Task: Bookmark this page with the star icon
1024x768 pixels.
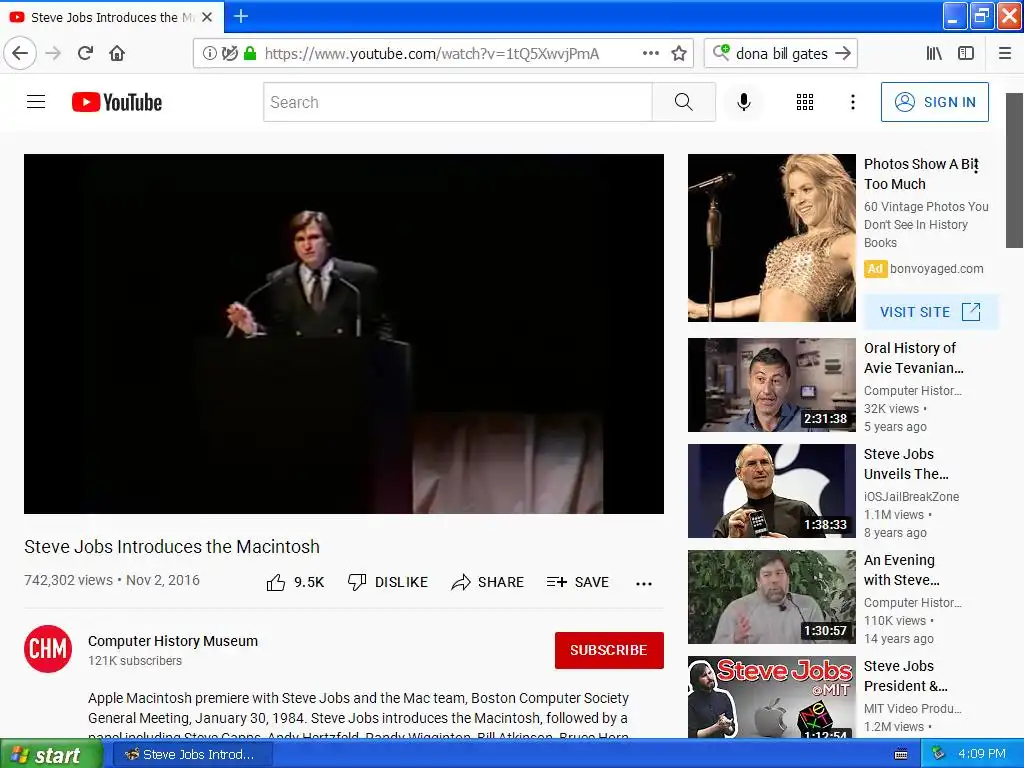Action: coord(679,54)
